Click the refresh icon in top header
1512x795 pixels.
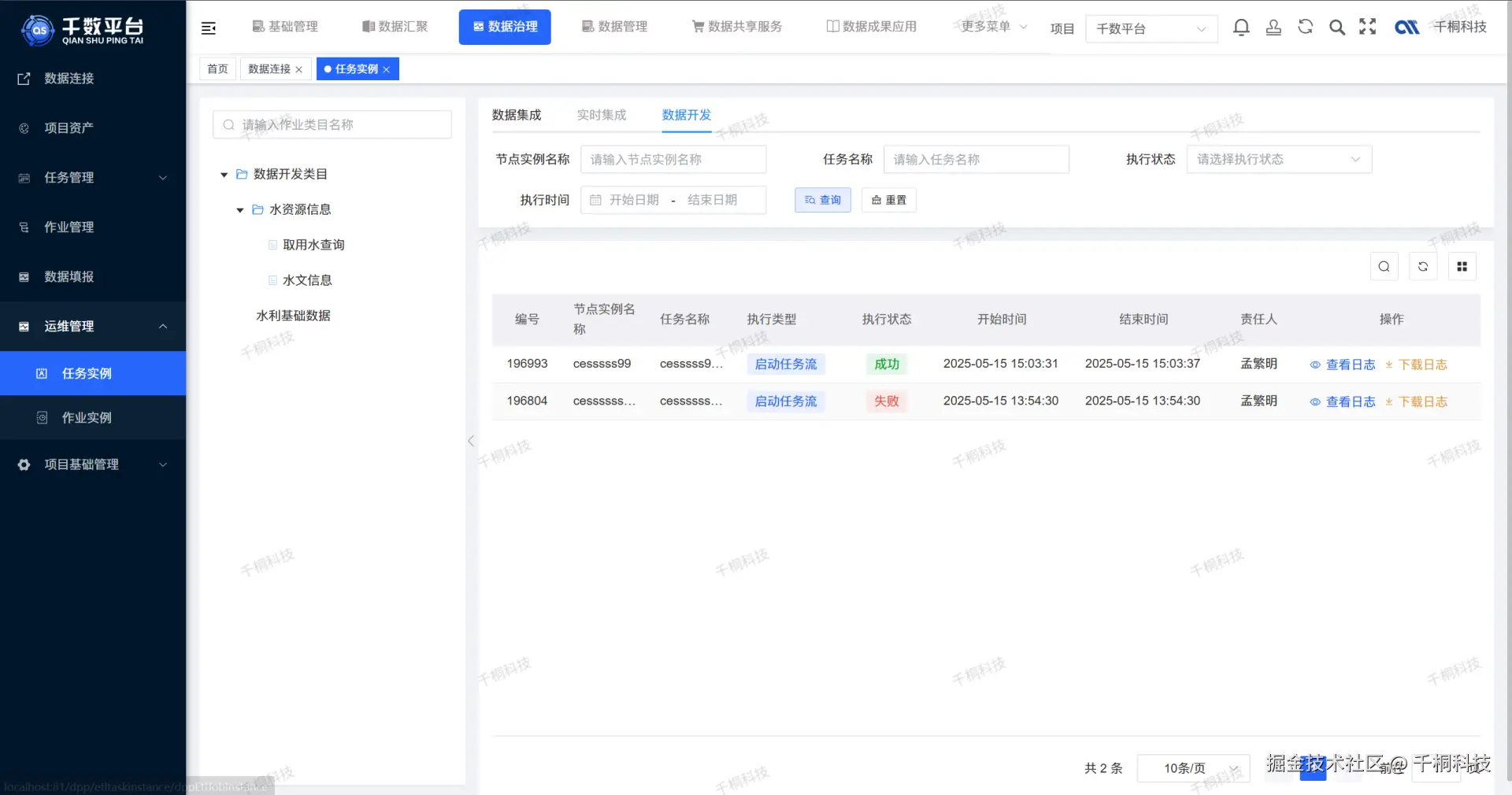(x=1305, y=27)
